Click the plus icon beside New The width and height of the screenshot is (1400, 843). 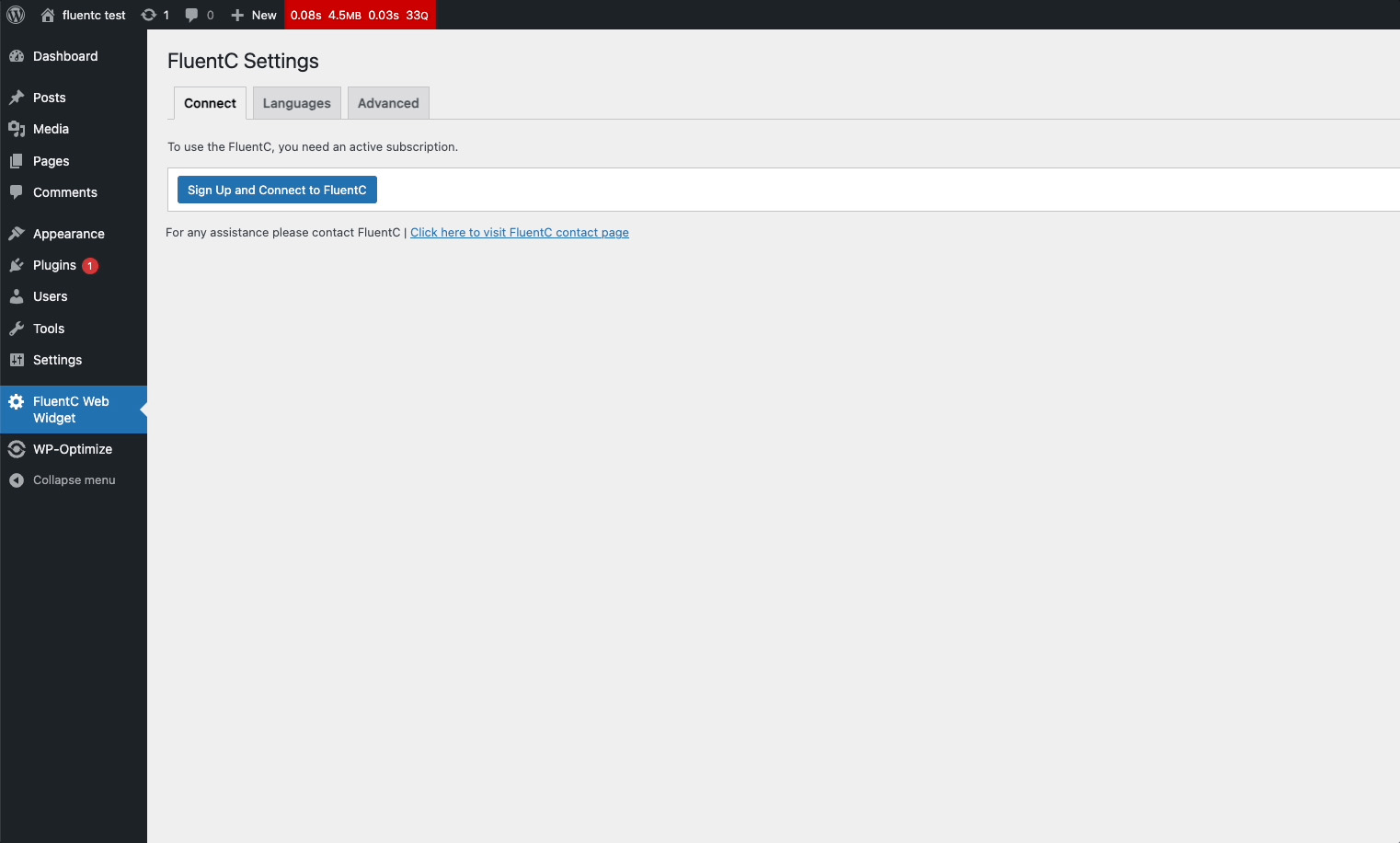click(237, 15)
